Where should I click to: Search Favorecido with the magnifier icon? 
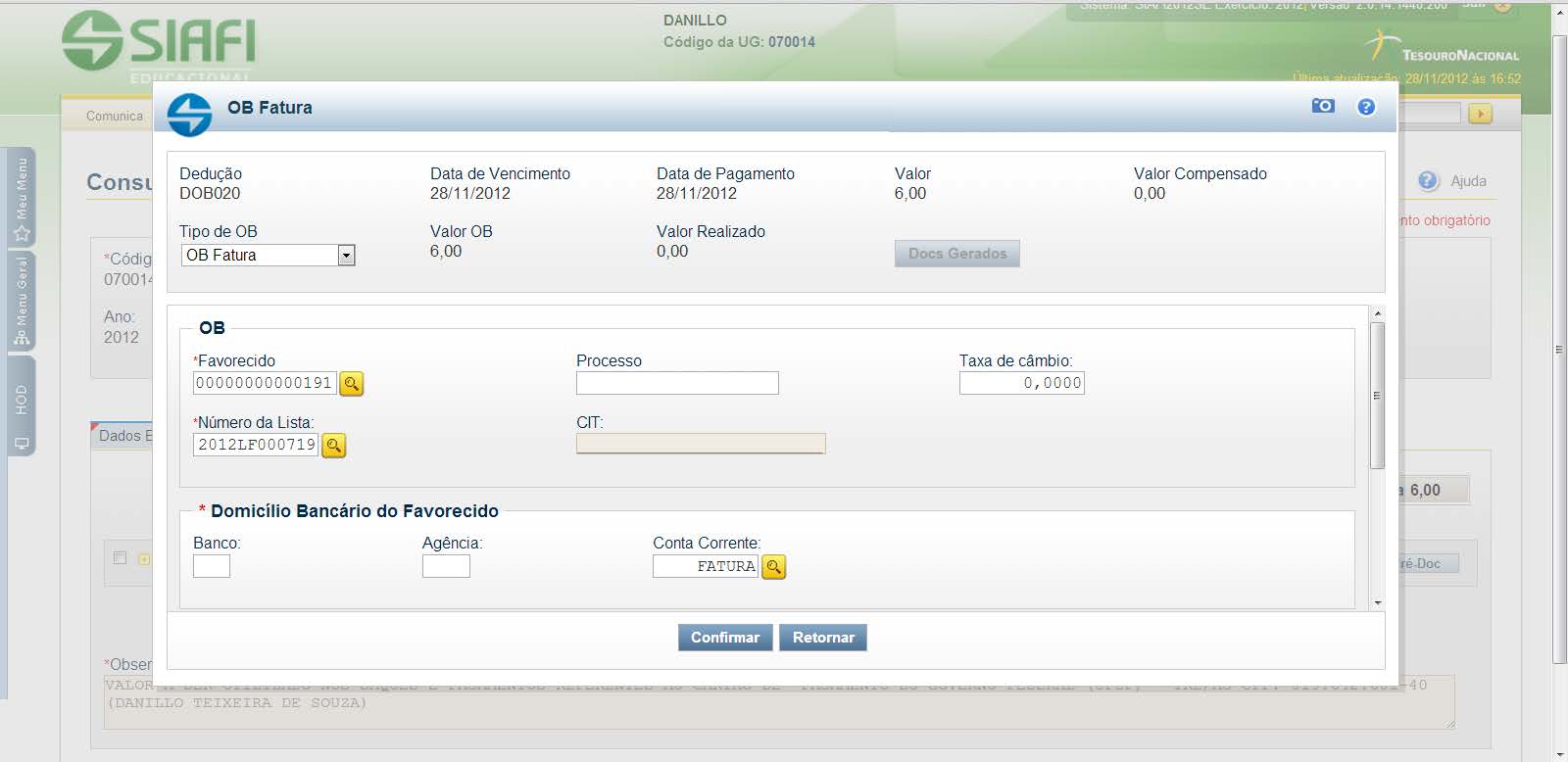(352, 384)
